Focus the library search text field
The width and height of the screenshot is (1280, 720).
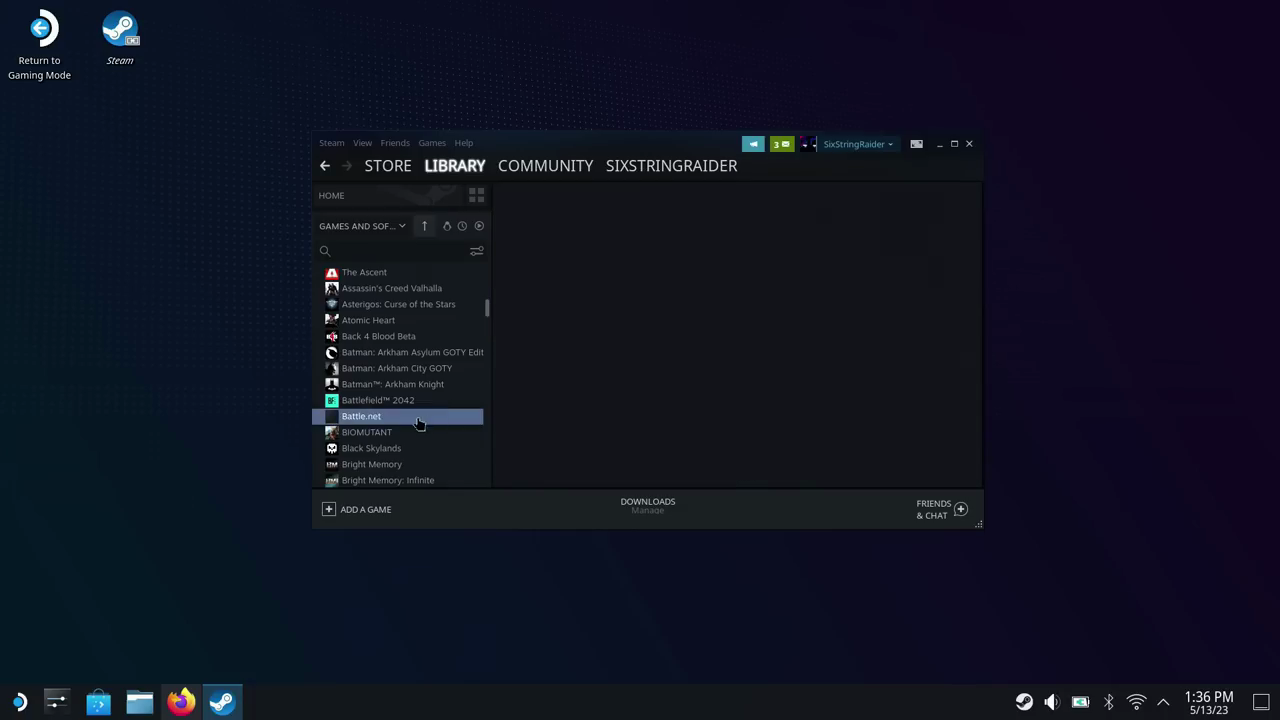[x=400, y=251]
